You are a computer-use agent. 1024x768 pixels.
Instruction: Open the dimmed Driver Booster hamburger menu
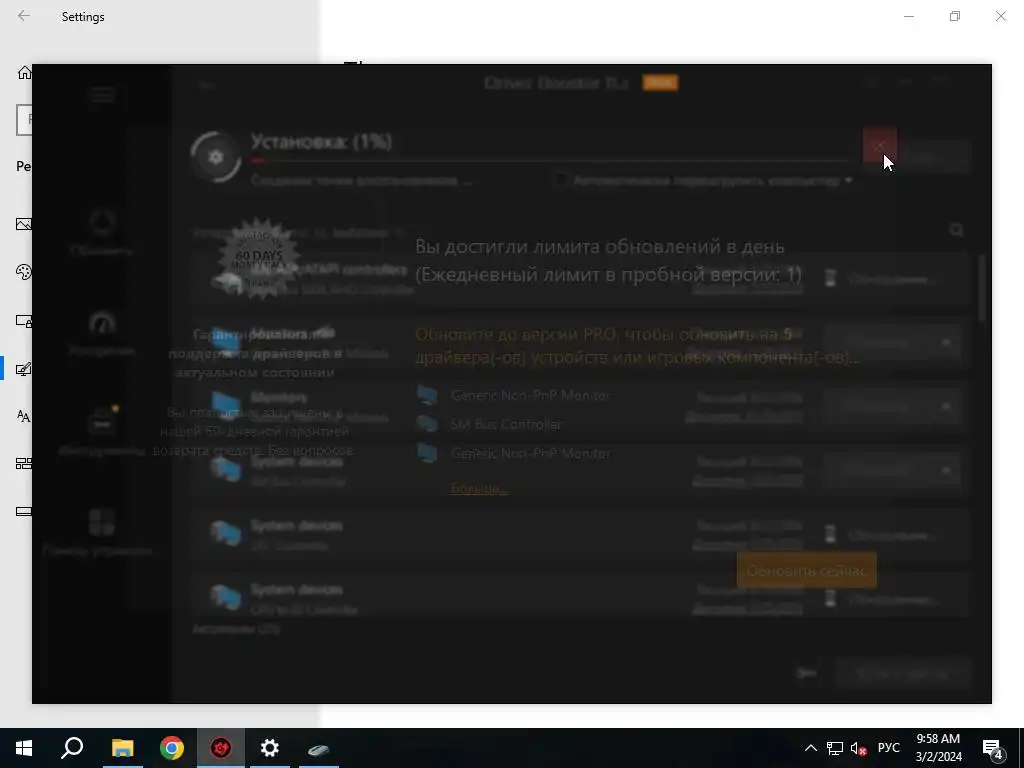(x=102, y=96)
